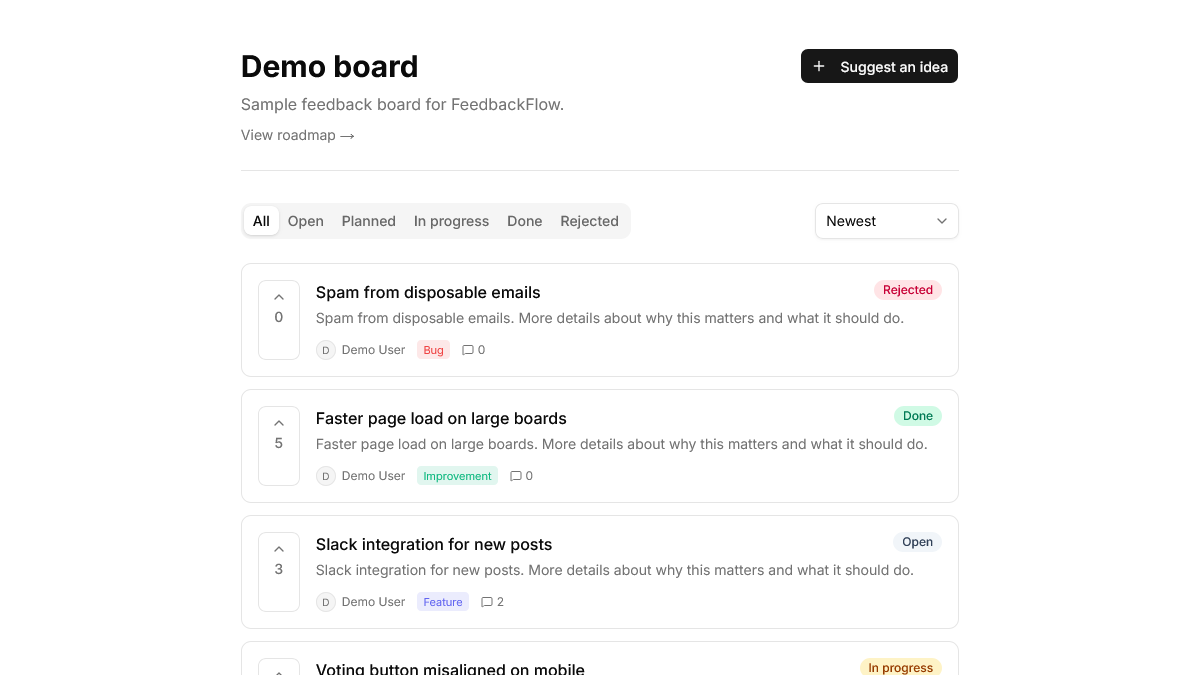The width and height of the screenshot is (1200, 675).
Task: Switch to the Done filter tab
Action: (525, 221)
